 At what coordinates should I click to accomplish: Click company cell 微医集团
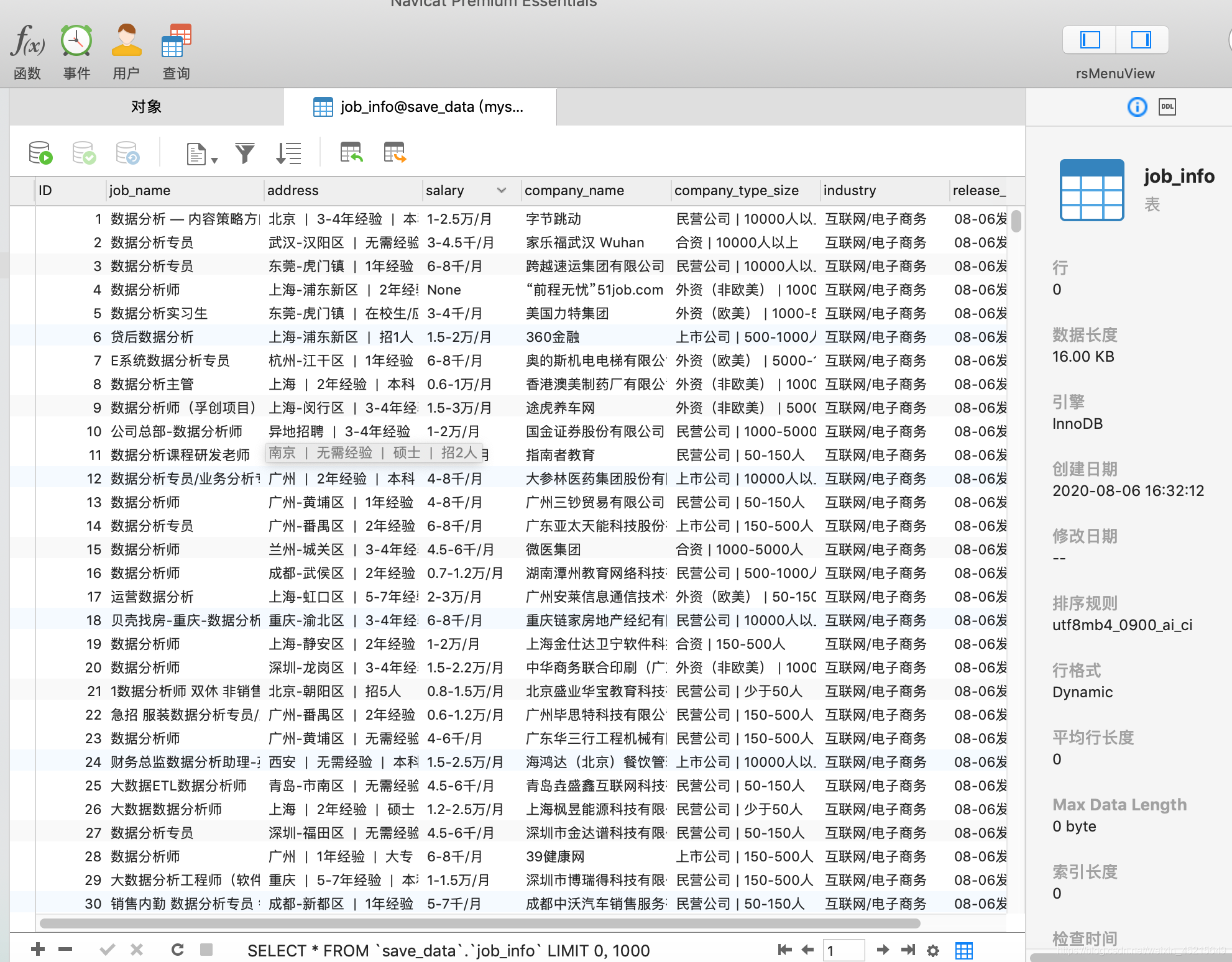click(x=553, y=549)
